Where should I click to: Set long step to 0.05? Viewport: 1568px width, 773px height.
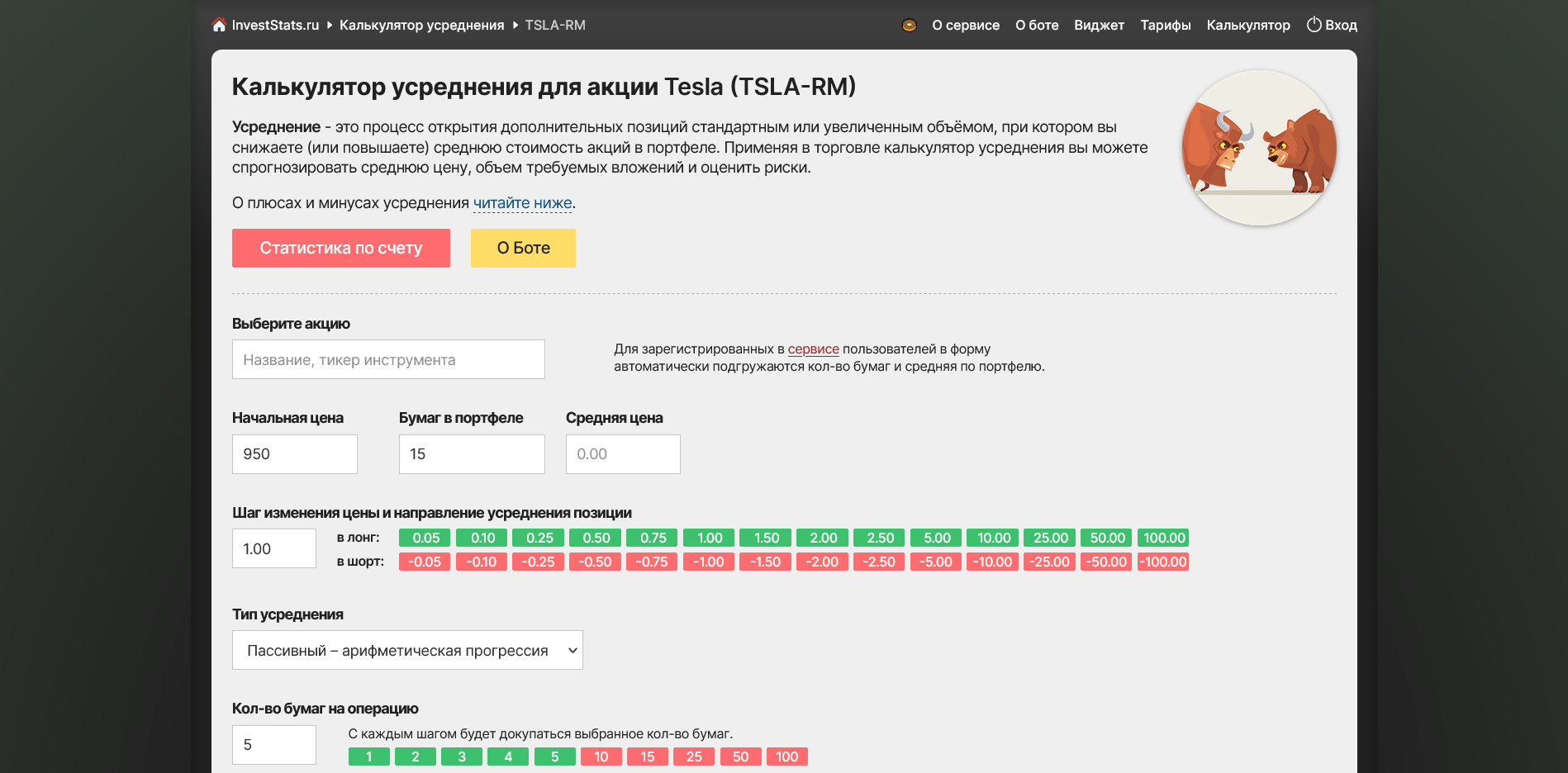pos(425,538)
